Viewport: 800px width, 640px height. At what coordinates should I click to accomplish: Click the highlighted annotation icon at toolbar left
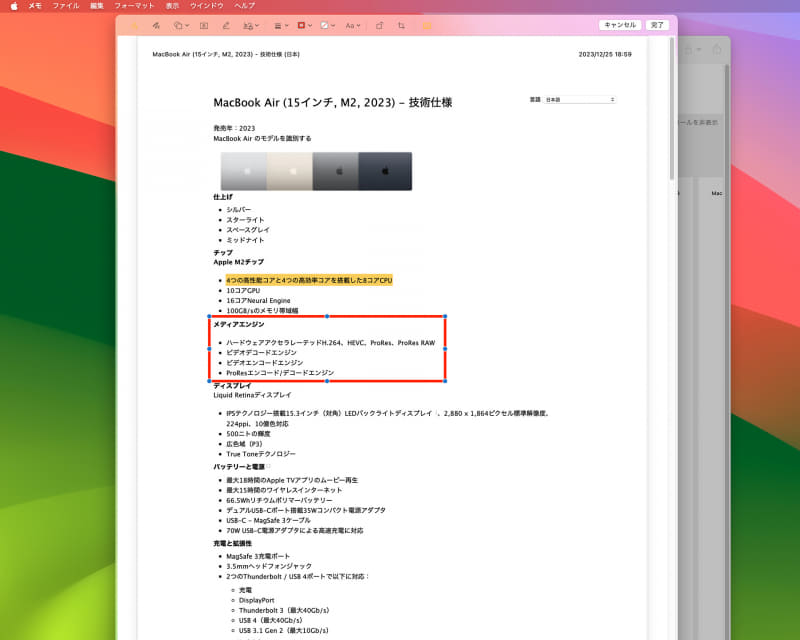(x=136, y=27)
